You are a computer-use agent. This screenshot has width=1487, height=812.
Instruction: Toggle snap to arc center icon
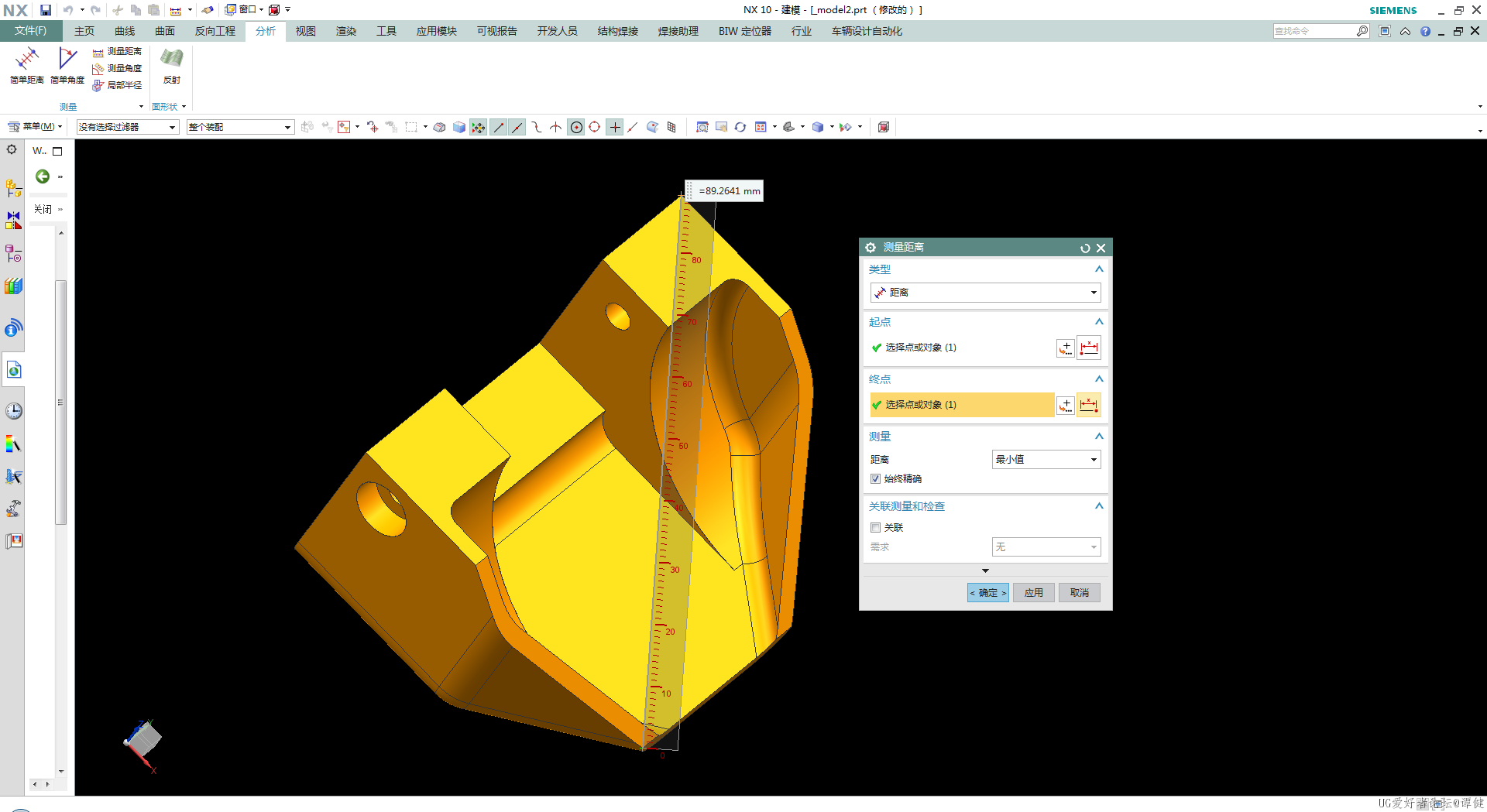[575, 127]
